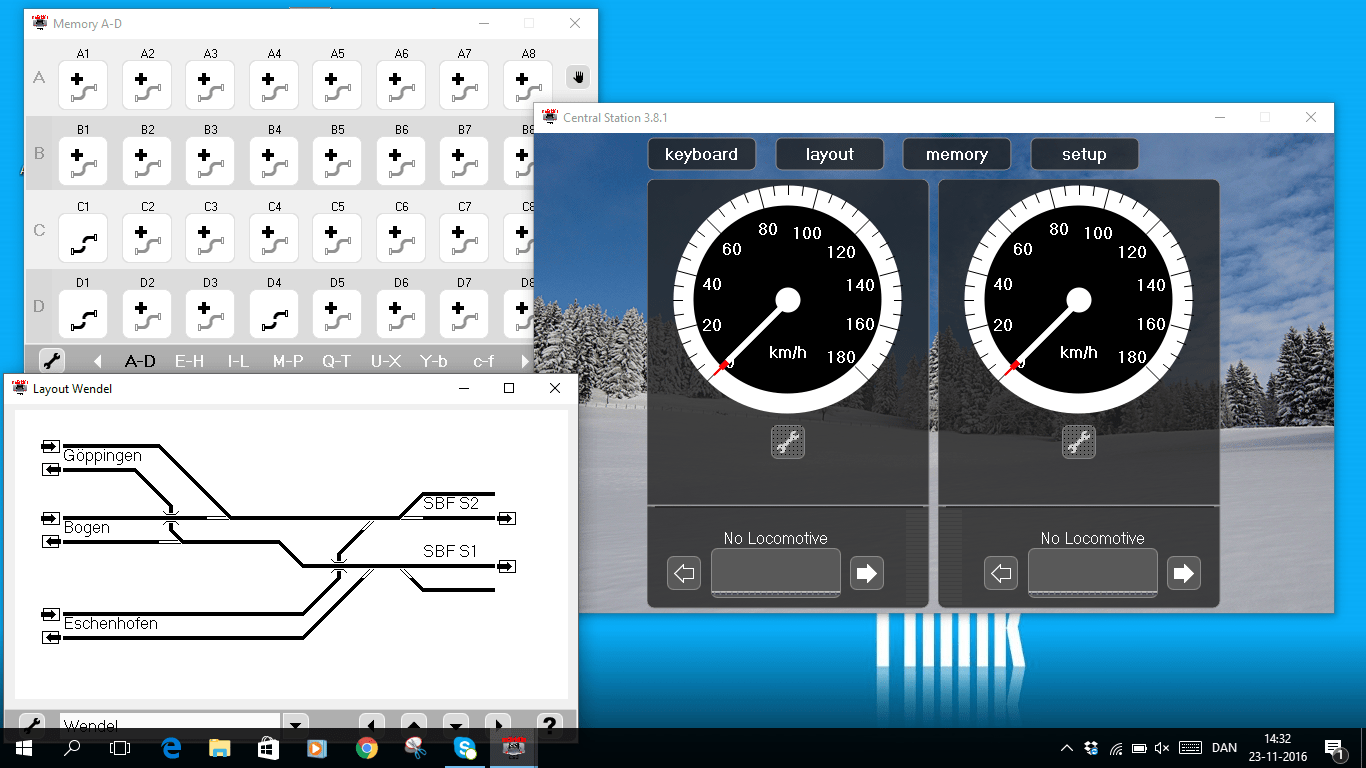Expand the Wendel layout dropdown
This screenshot has width=1366, height=768.
[x=295, y=725]
